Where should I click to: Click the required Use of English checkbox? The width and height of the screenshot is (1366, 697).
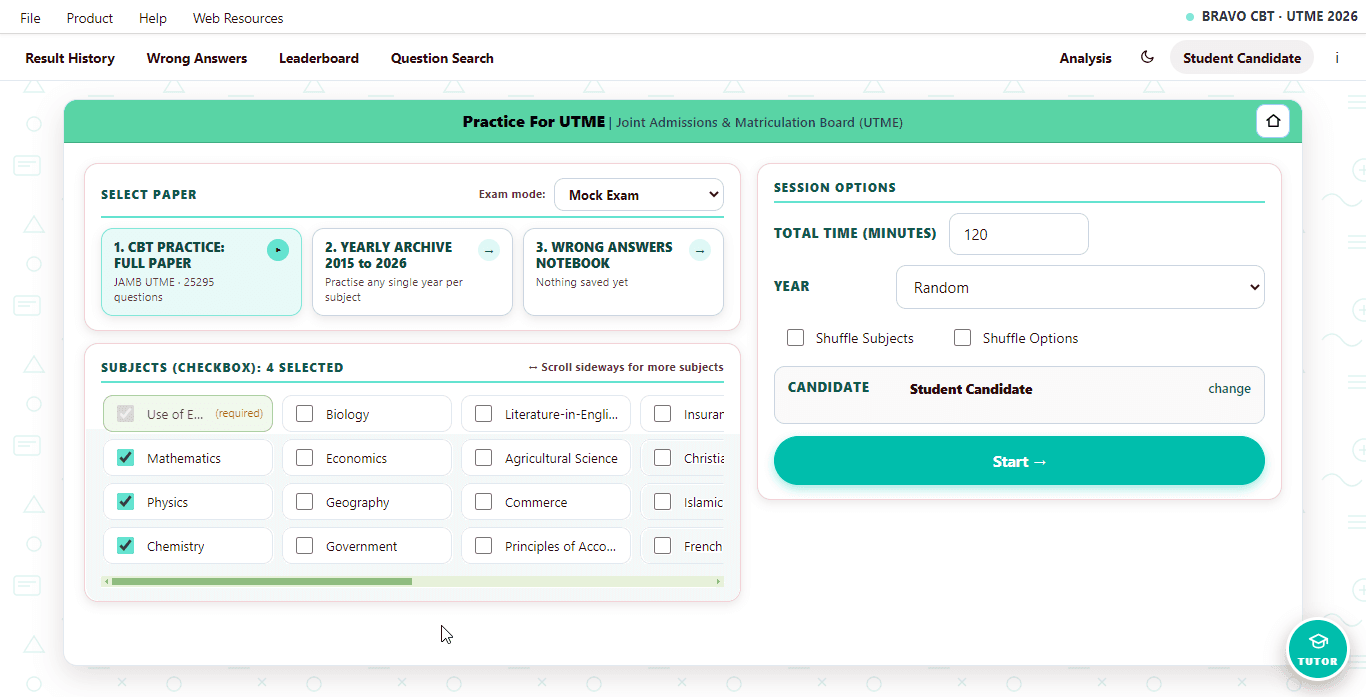tap(126, 414)
